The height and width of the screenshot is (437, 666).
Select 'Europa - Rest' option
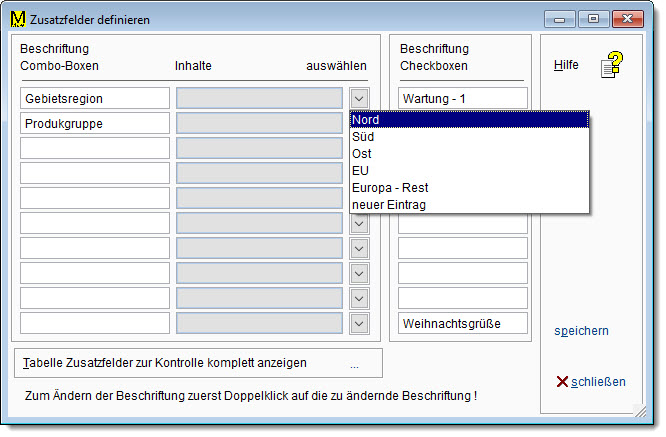[468, 188]
